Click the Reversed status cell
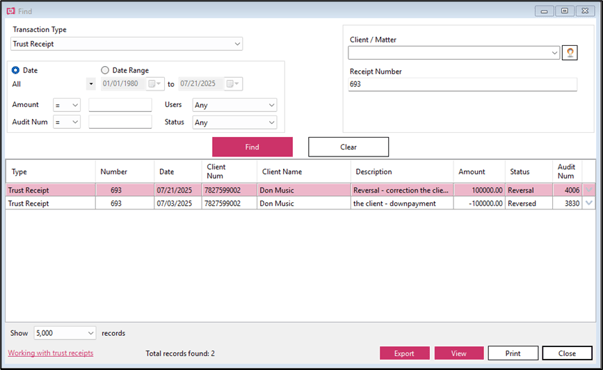 point(529,203)
